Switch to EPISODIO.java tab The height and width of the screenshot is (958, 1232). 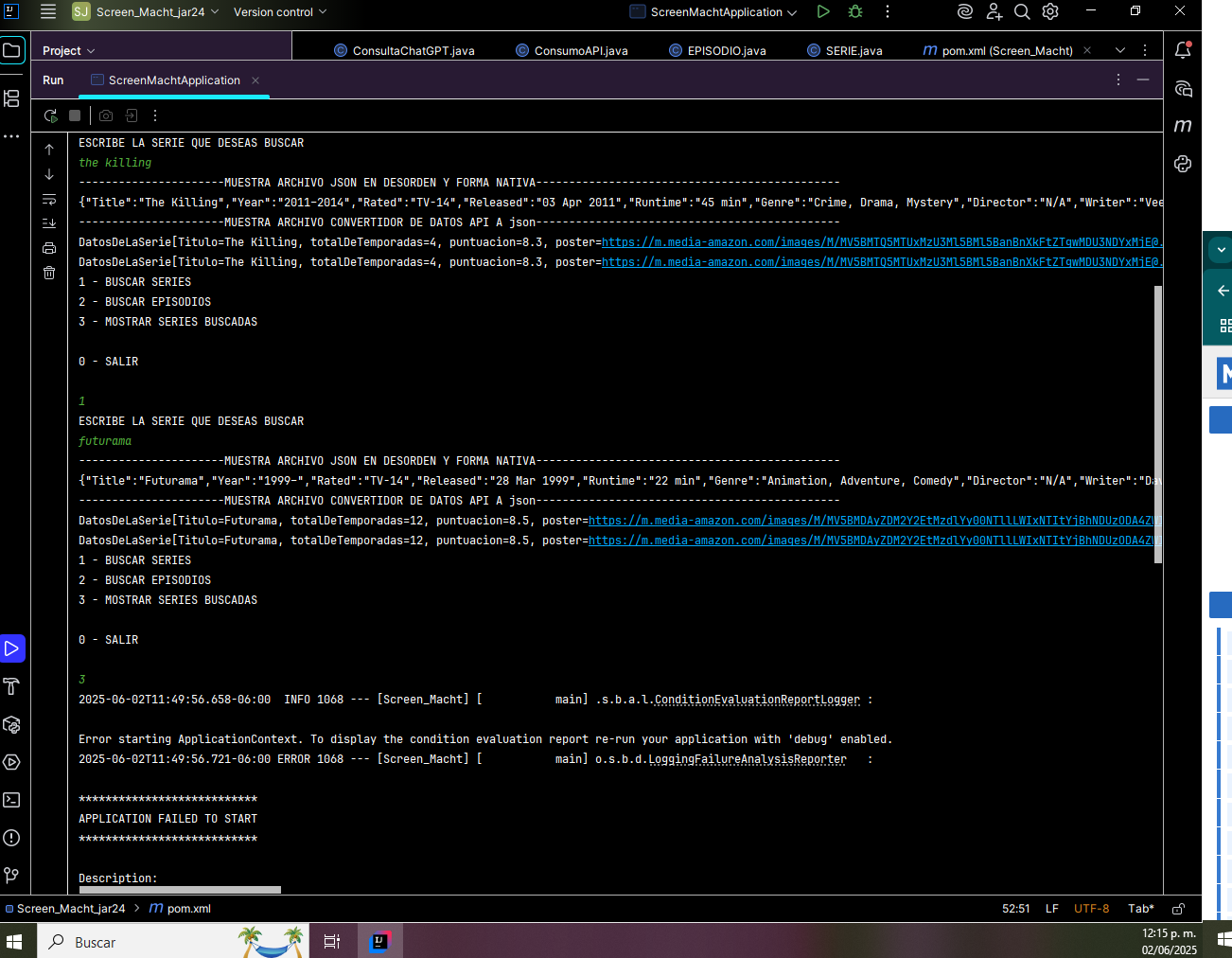click(717, 51)
